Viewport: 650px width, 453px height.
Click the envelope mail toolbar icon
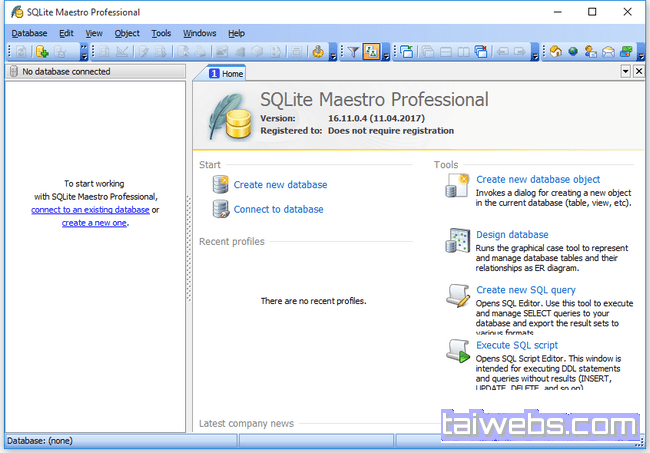(607, 52)
